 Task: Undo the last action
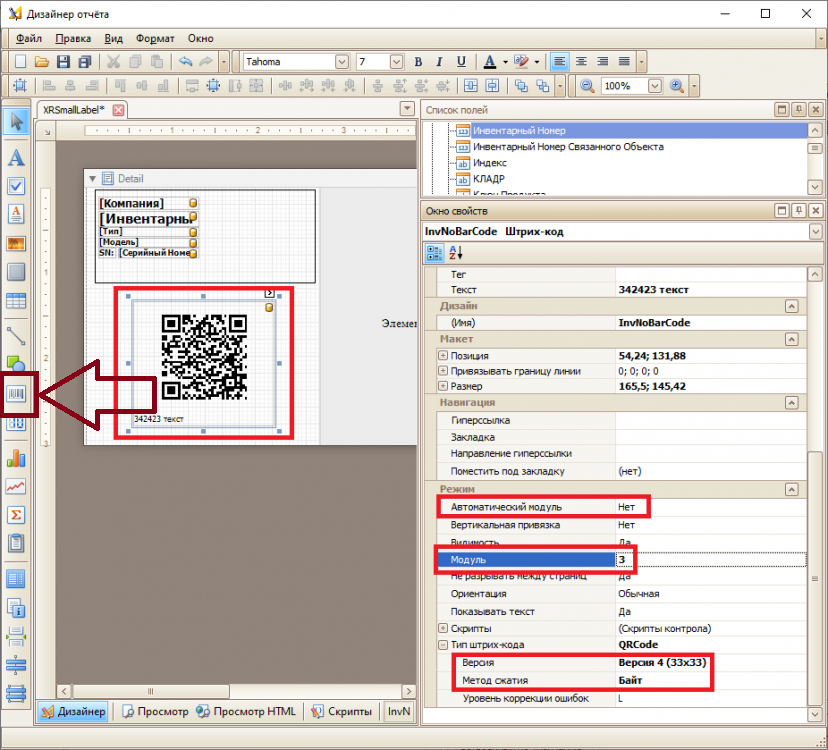click(185, 61)
